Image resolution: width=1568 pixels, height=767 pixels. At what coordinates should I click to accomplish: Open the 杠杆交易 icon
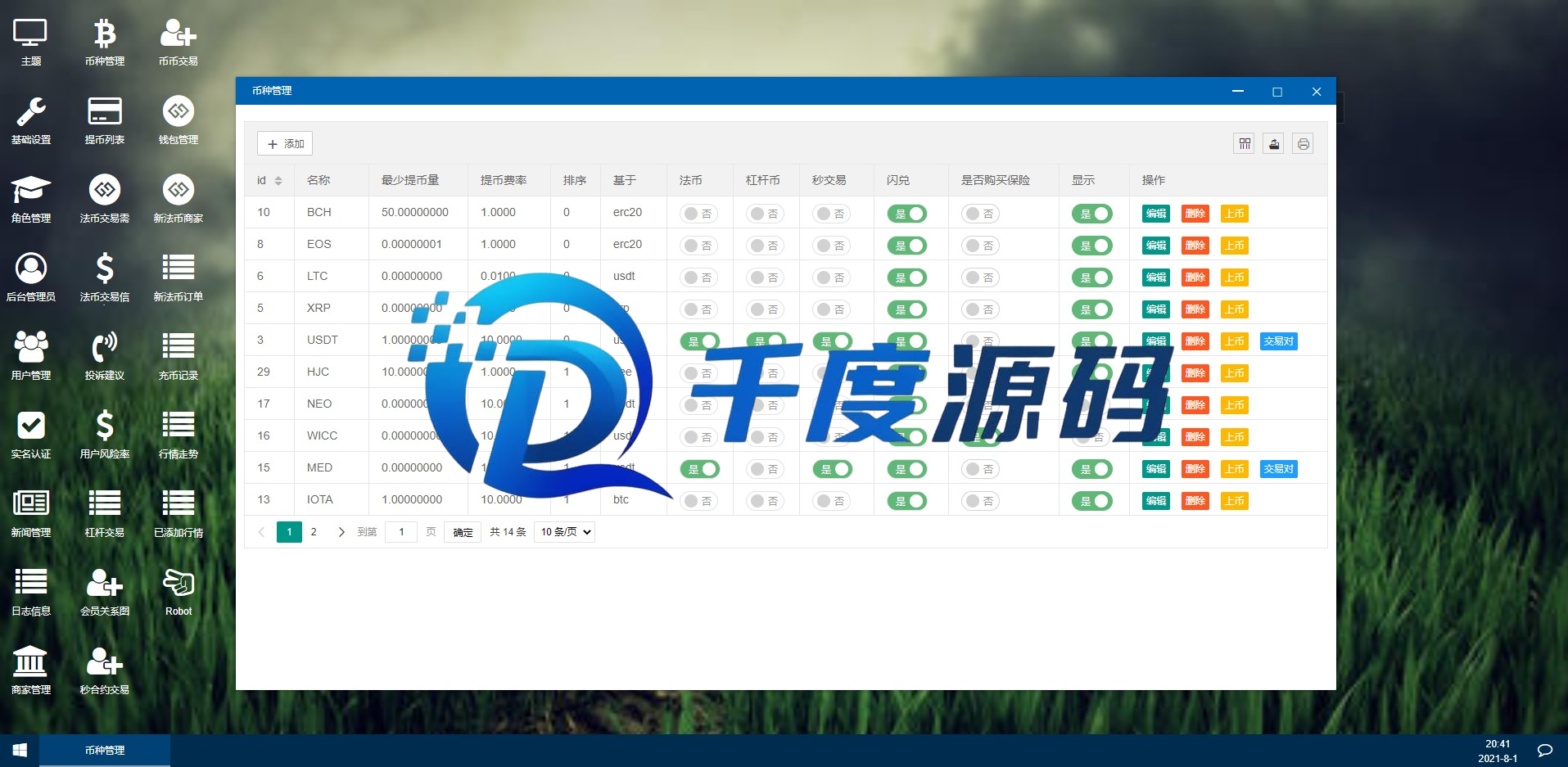tap(105, 514)
